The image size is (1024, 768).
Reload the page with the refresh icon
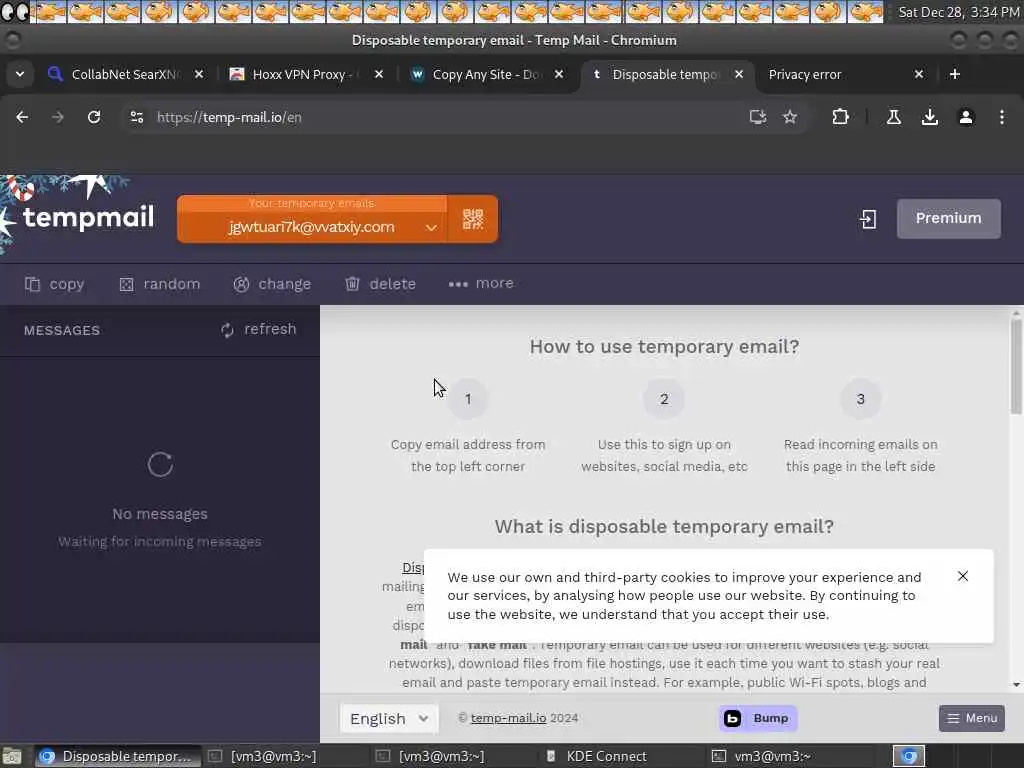pyautogui.click(x=94, y=117)
